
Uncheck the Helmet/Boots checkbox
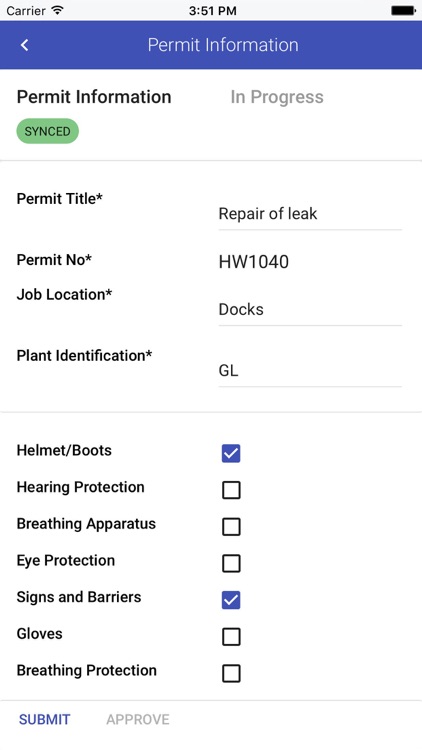(x=231, y=453)
